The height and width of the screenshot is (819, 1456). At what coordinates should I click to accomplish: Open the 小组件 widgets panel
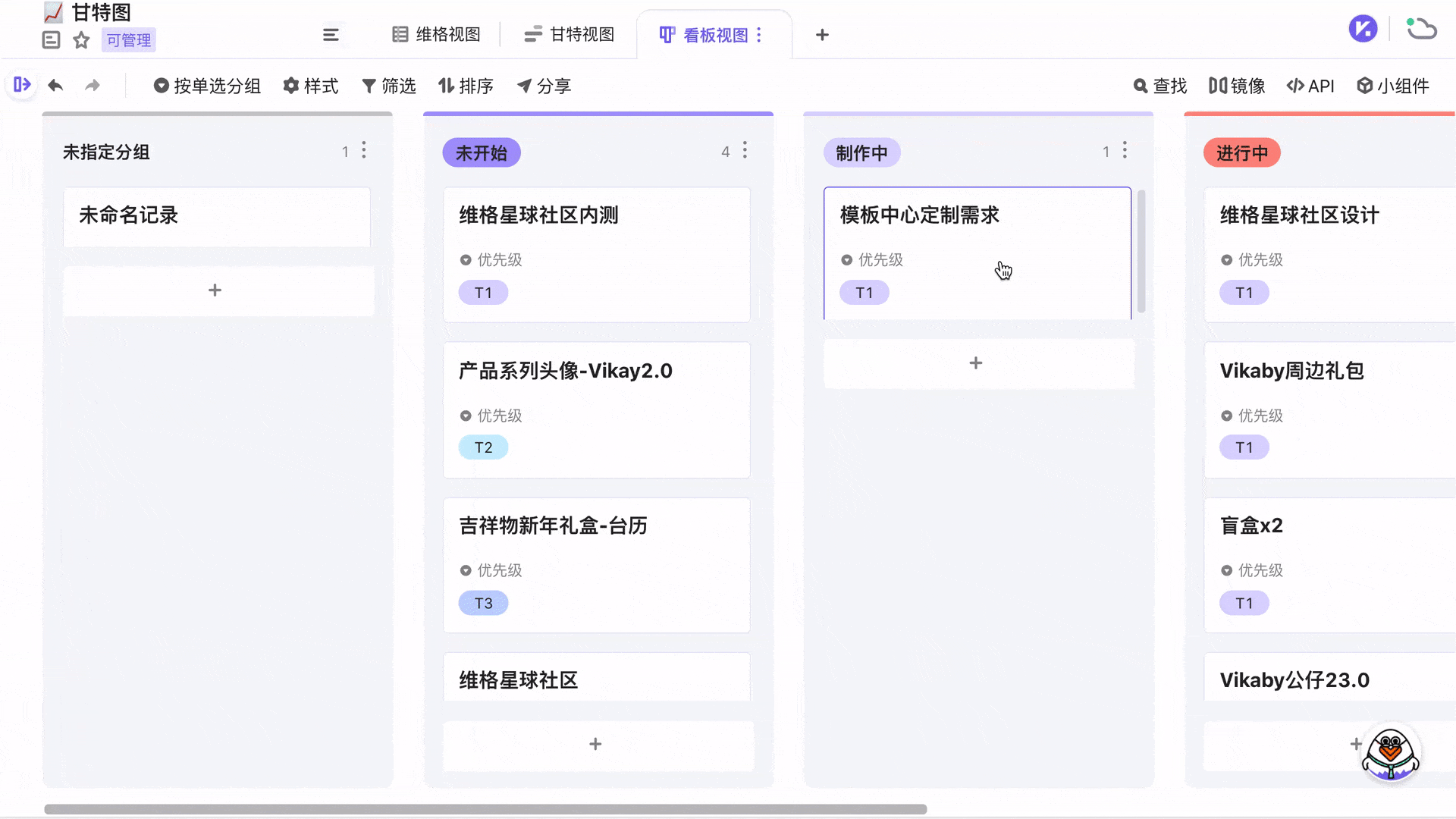click(1394, 86)
